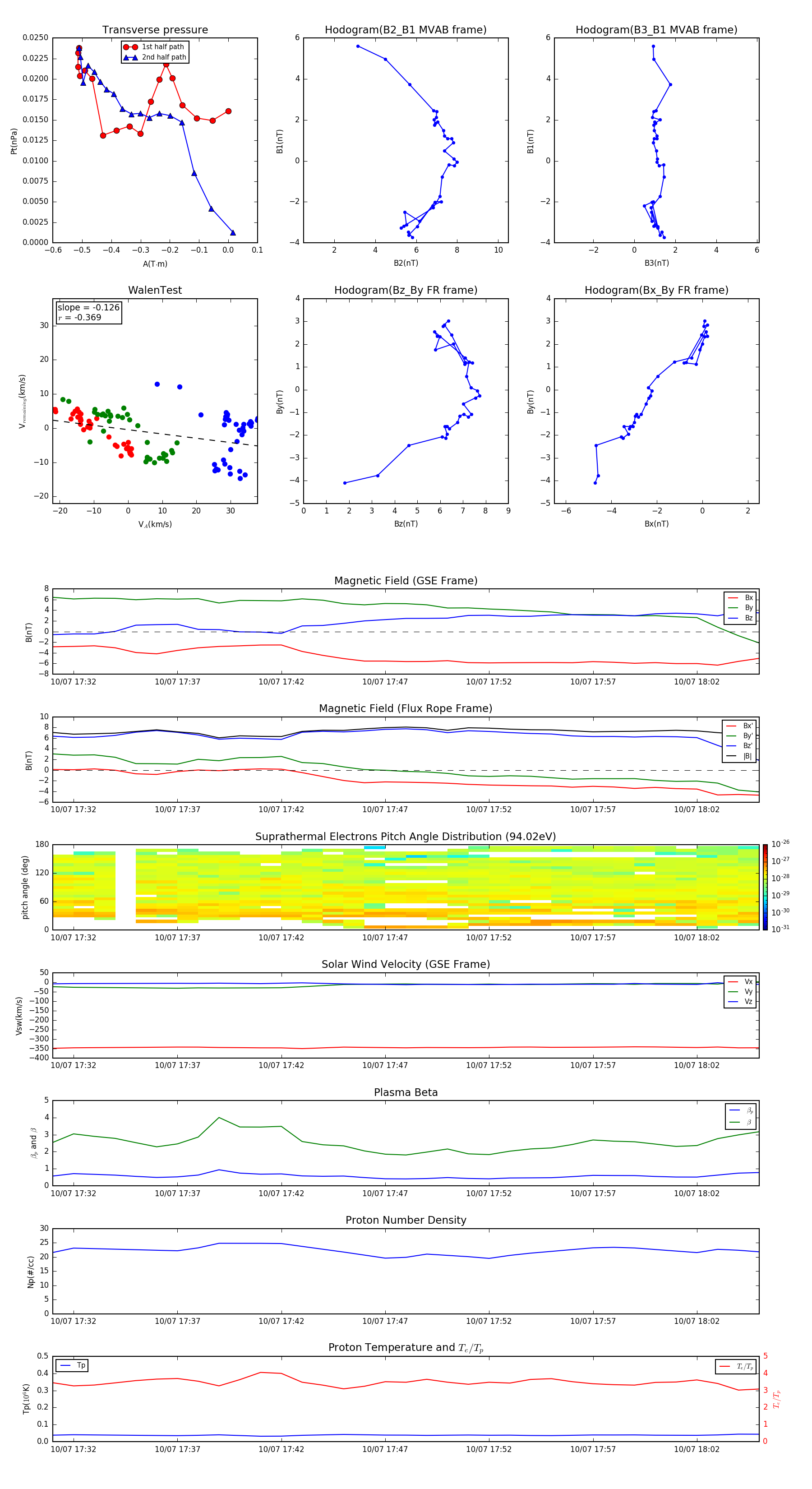Click the 'By' legend entry in GSE magnetic field panel
This screenshot has height=1489, width=812.
coord(740,607)
